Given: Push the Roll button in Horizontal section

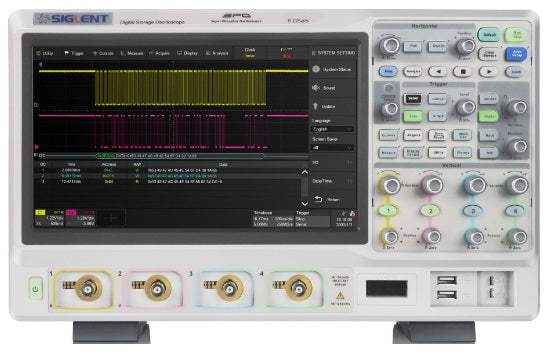Looking at the screenshot, I should click(x=413, y=46).
